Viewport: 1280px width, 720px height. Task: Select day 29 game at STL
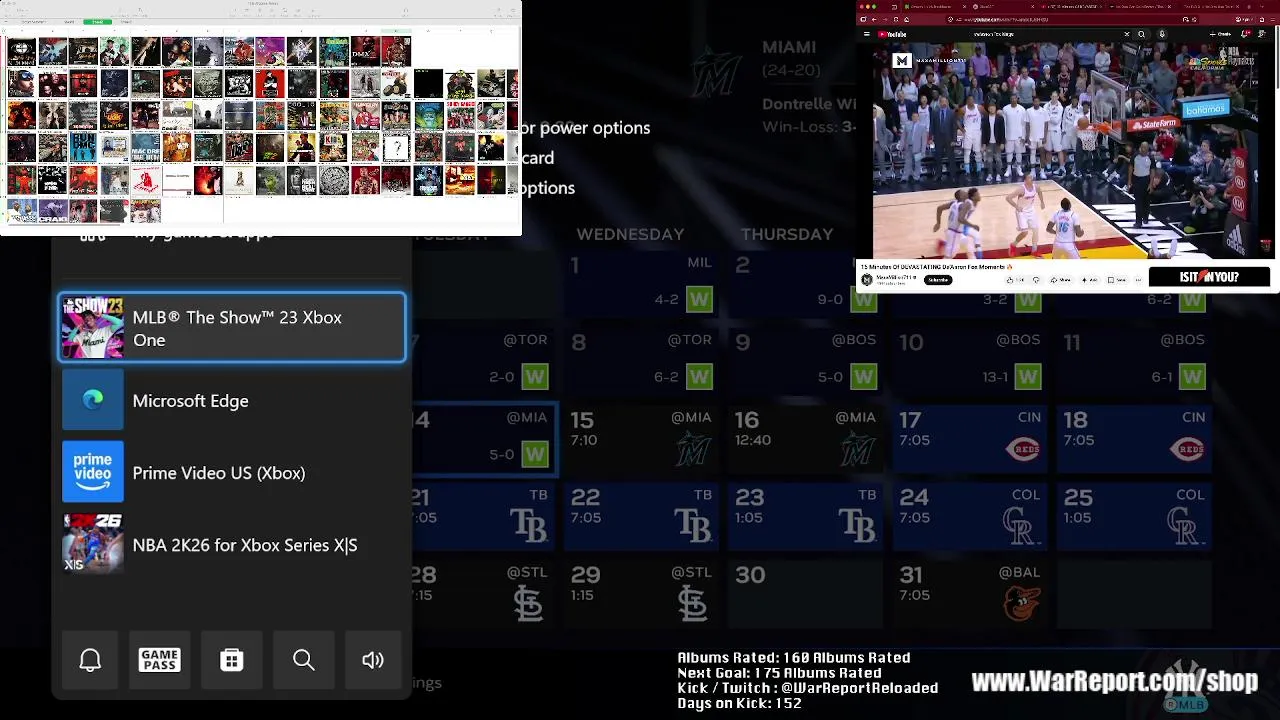[641, 594]
